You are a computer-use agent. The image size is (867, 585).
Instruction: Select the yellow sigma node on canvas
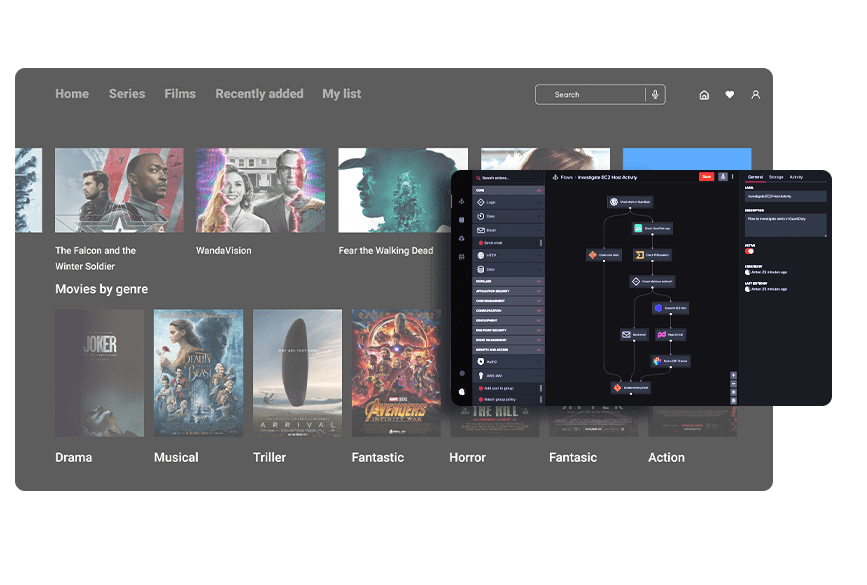[652, 255]
